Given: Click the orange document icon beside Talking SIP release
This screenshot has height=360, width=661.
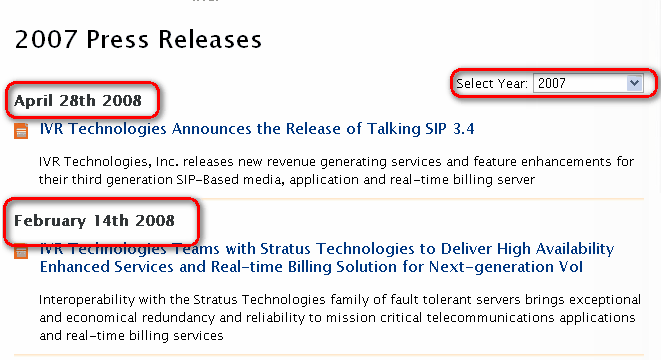Looking at the screenshot, I should (x=21, y=131).
